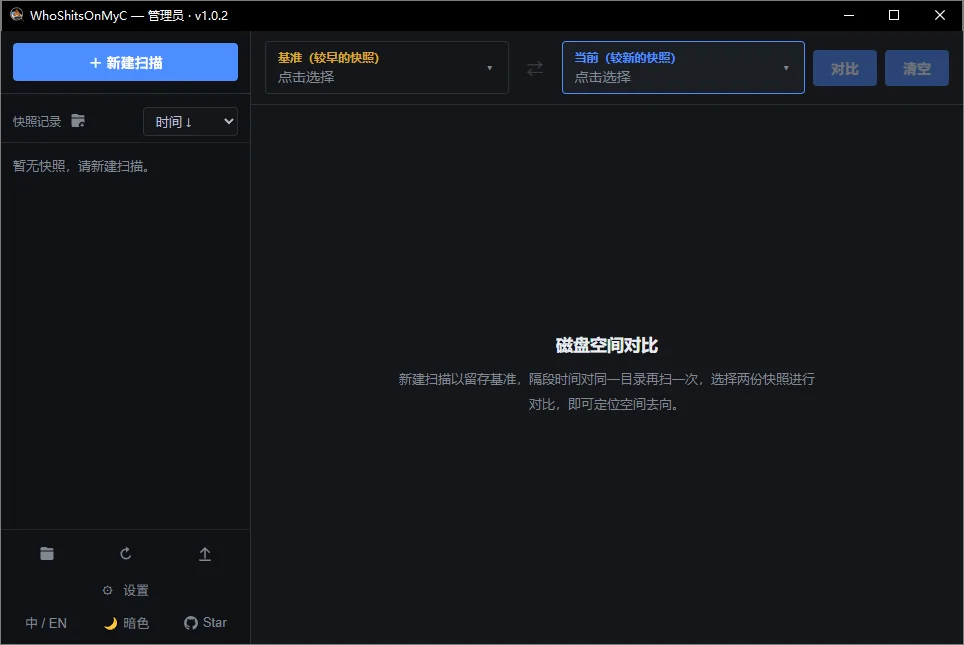Maximize the WhoShitsOnMyC window
The width and height of the screenshot is (964, 645).
point(894,15)
